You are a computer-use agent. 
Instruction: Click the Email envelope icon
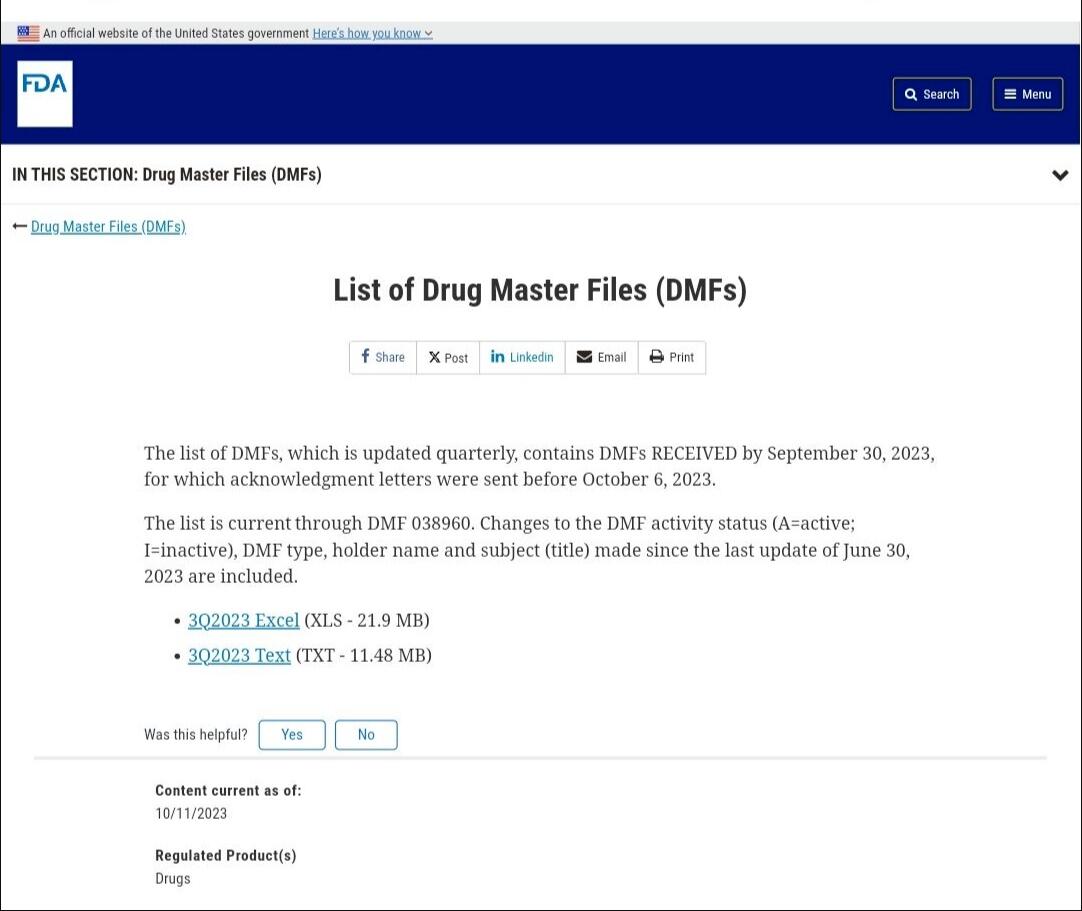point(585,357)
